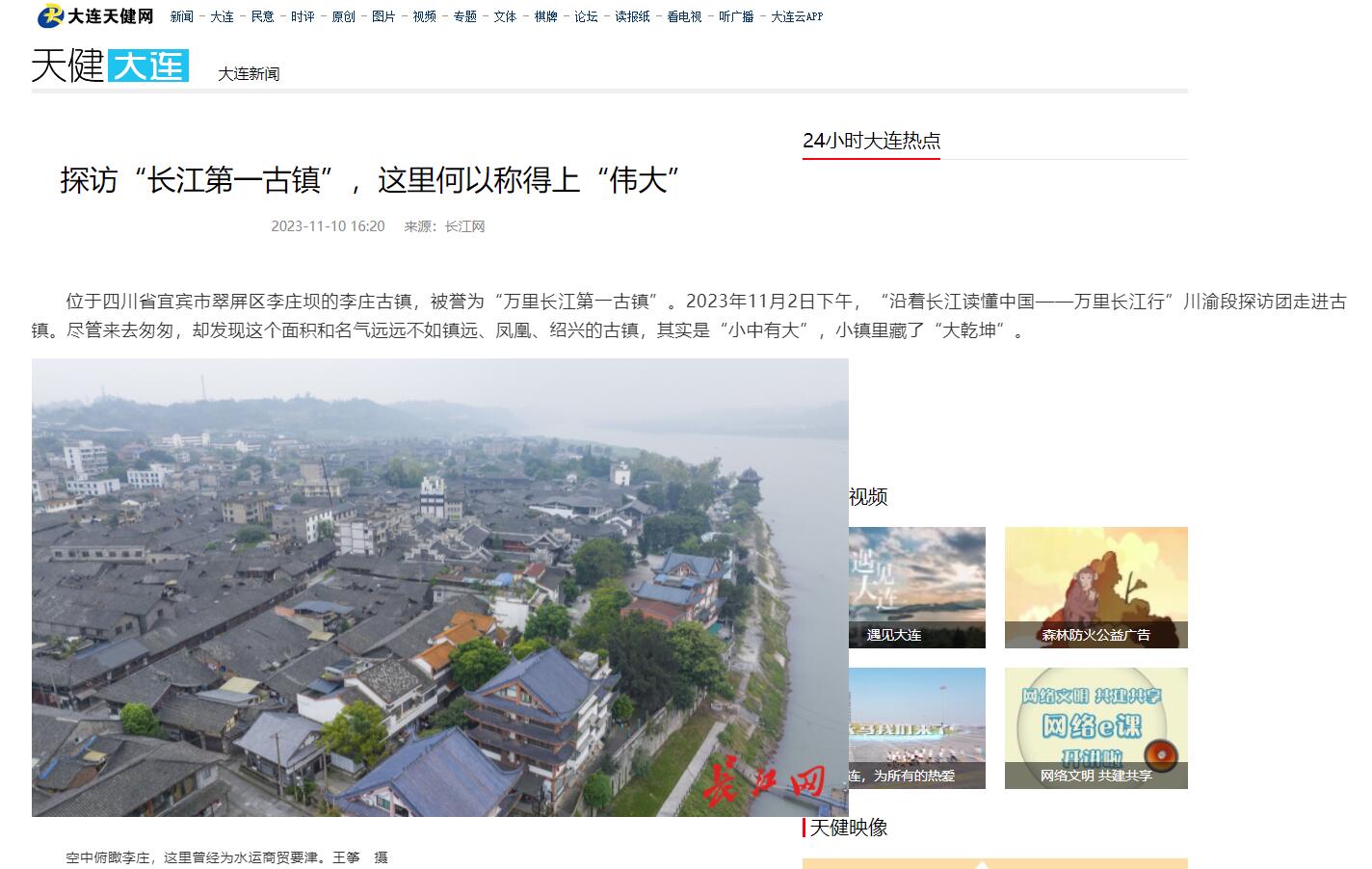Open the 图片 navigation item
This screenshot has height=869, width=1372.
[383, 16]
